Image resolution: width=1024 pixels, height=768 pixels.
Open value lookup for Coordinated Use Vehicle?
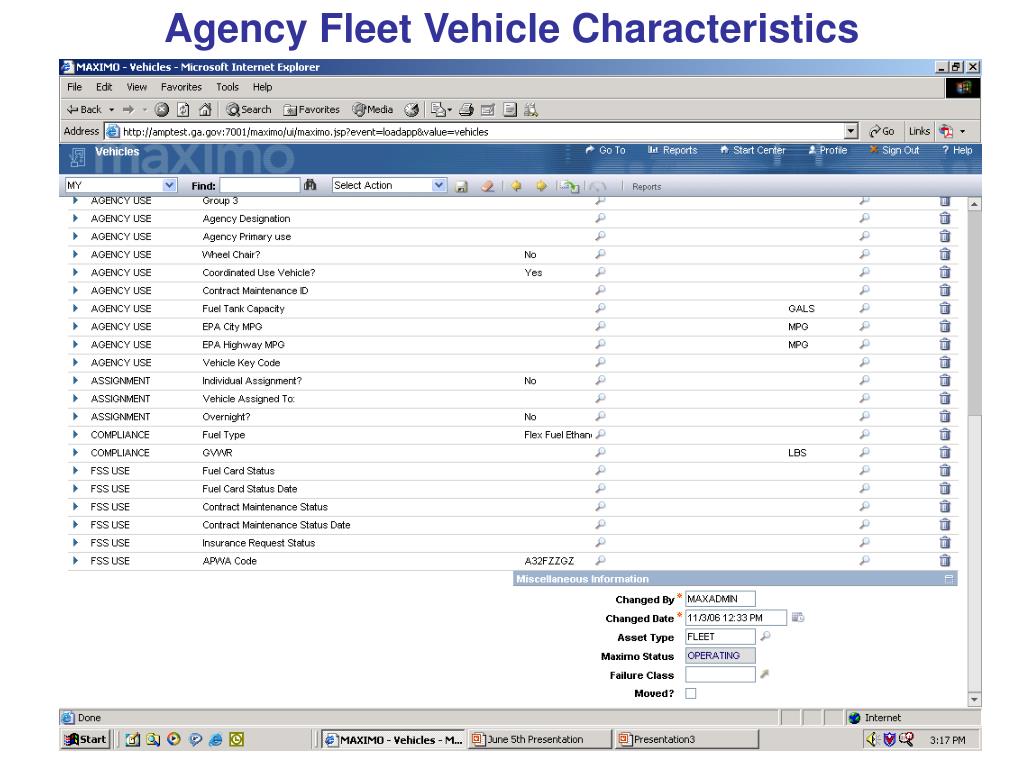[x=601, y=272]
